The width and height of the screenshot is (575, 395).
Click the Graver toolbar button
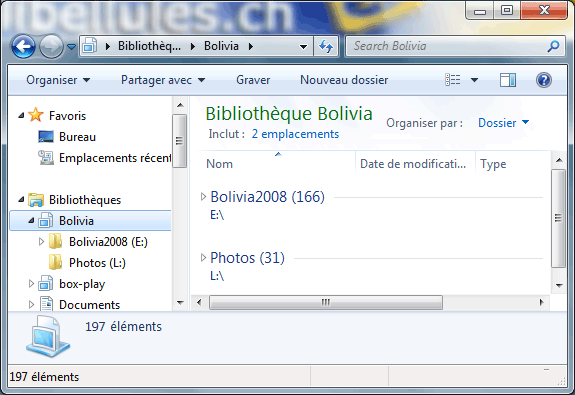pyautogui.click(x=253, y=80)
